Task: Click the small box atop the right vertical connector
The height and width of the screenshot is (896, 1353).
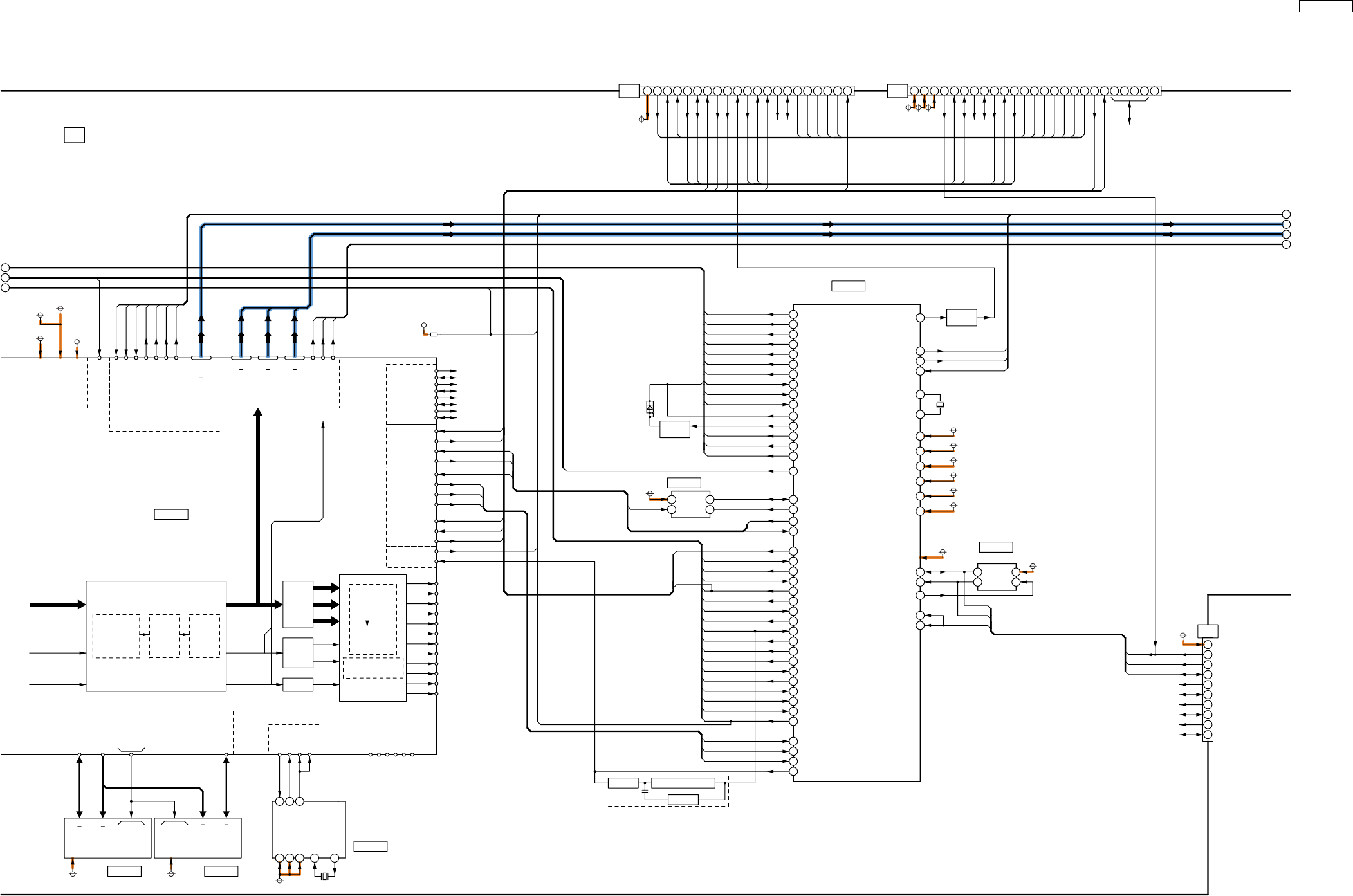Action: coord(1208,631)
